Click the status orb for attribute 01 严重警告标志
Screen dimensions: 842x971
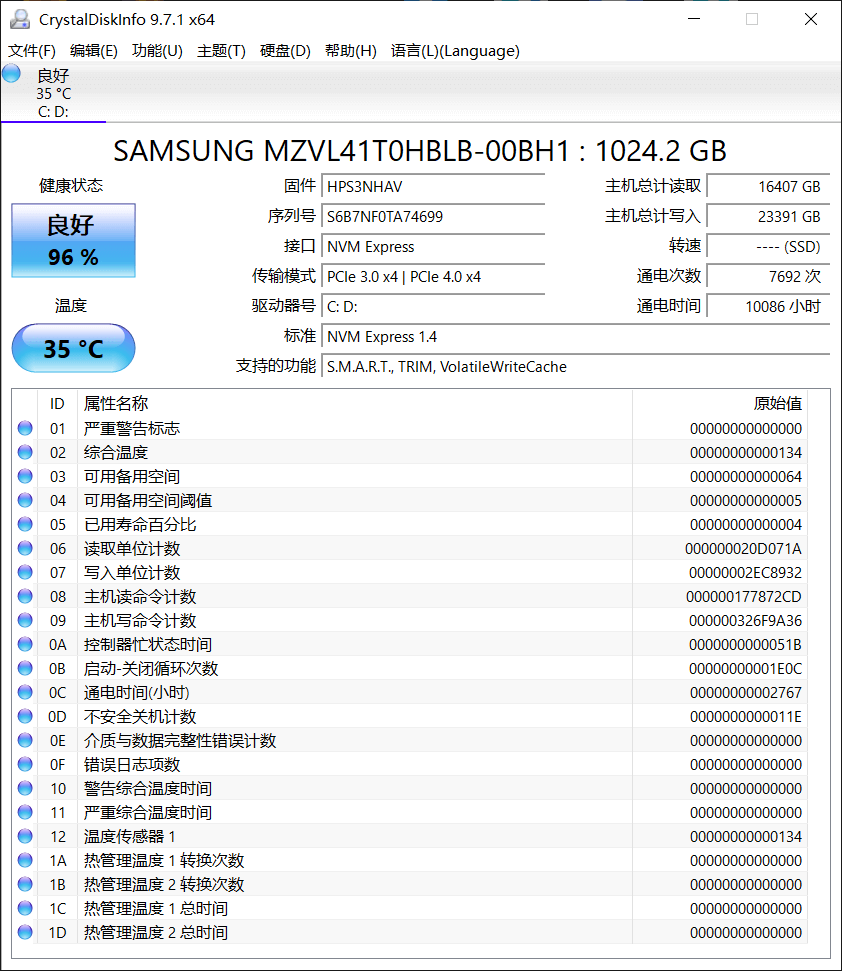[x=25, y=428]
